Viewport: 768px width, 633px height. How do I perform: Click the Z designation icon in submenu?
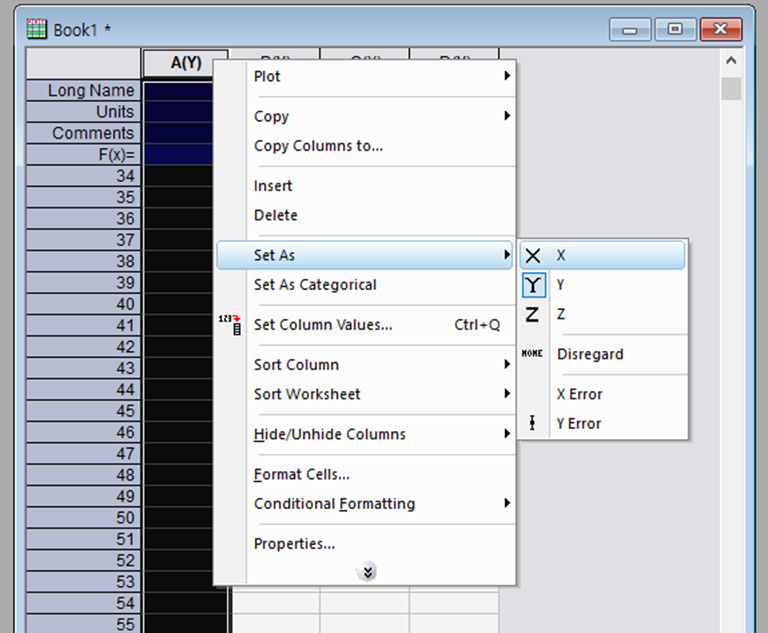pyautogui.click(x=532, y=314)
